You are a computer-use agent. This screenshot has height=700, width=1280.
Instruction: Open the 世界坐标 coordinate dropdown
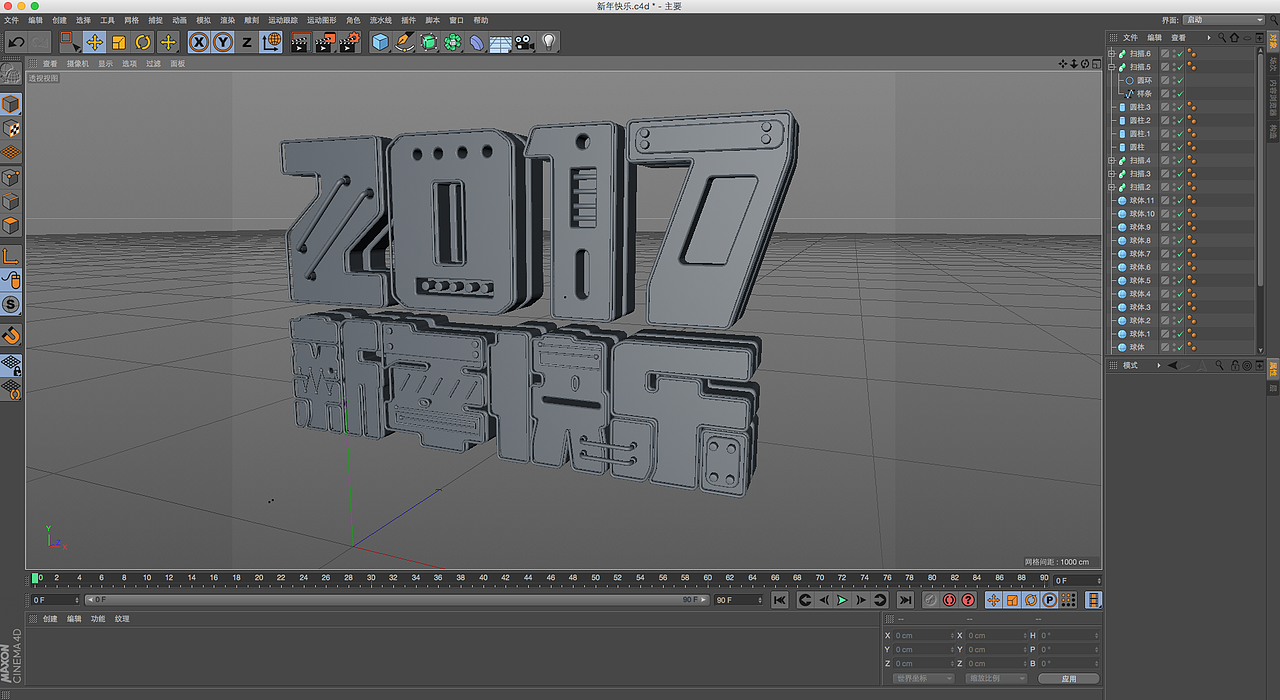click(x=923, y=678)
